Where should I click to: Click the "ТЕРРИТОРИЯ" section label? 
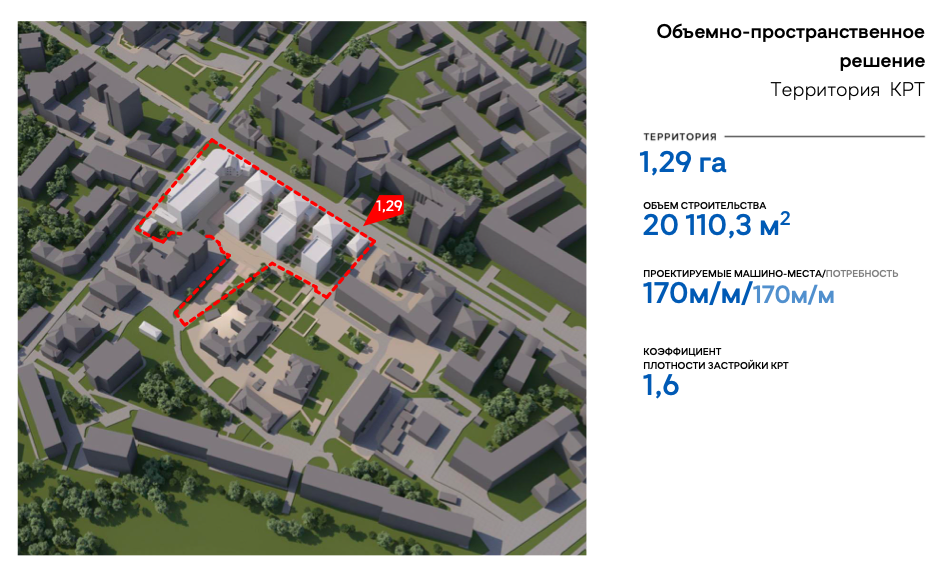(680, 136)
